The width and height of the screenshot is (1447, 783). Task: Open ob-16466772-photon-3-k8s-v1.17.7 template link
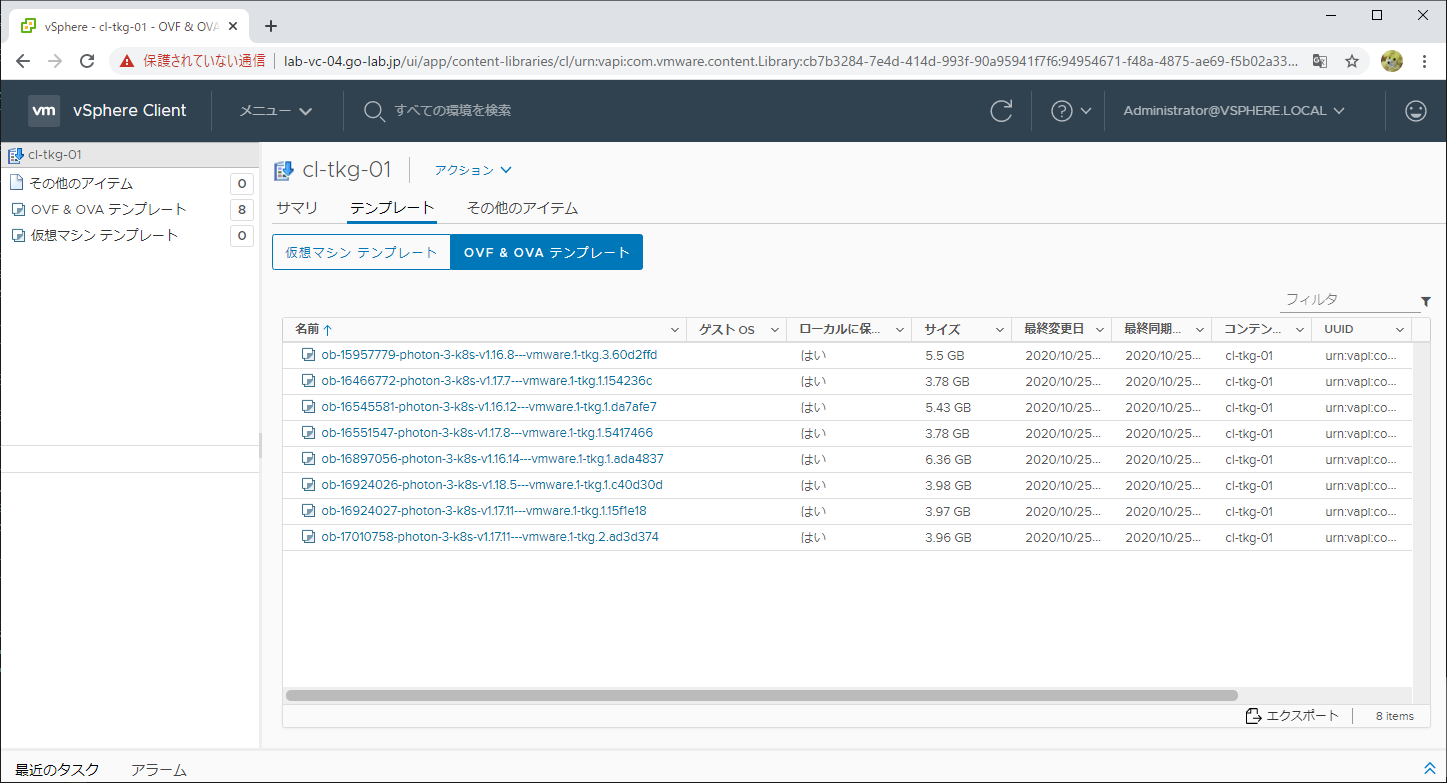click(x=487, y=381)
